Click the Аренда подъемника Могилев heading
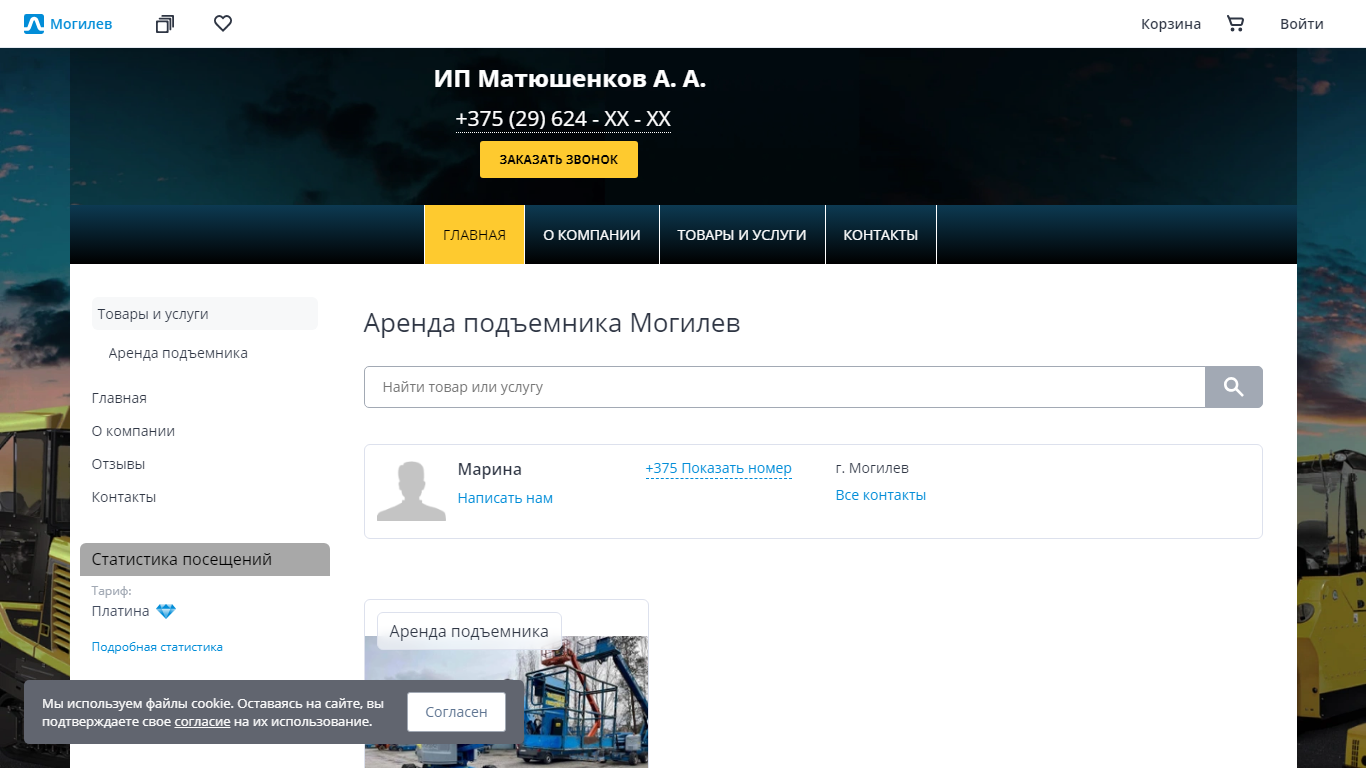This screenshot has width=1366, height=768. [x=552, y=323]
